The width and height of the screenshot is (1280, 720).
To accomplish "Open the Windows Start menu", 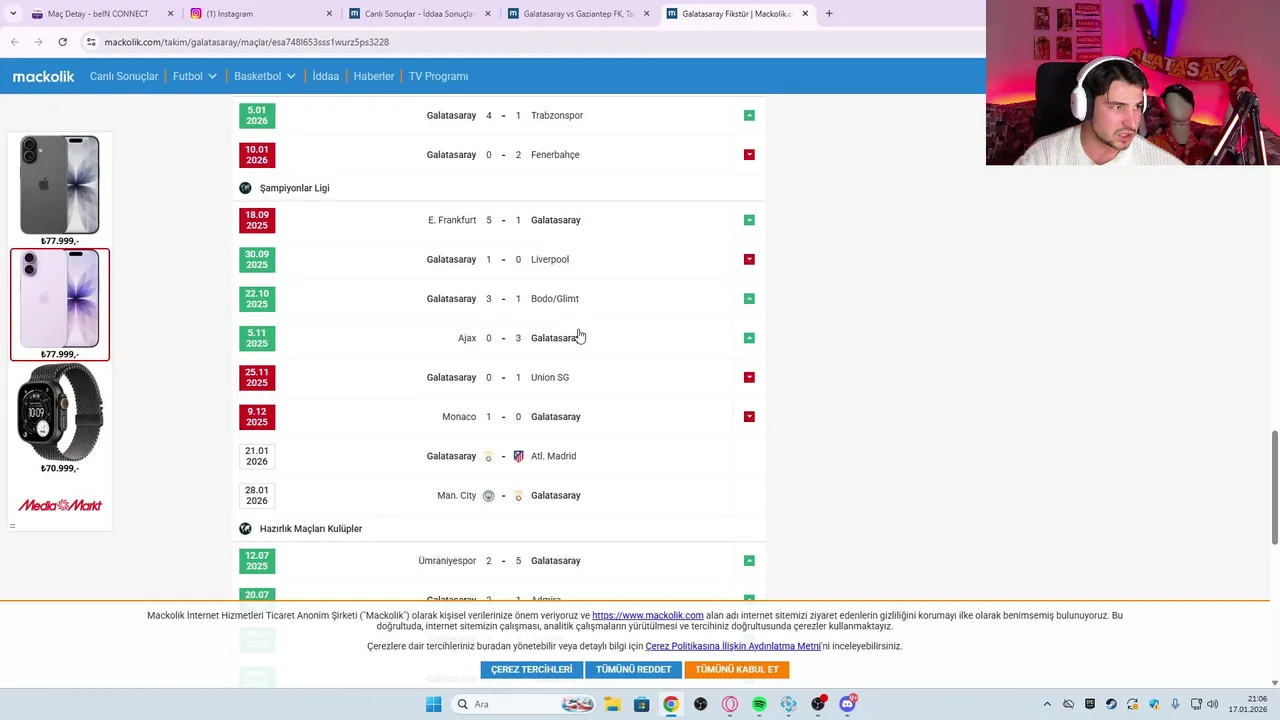I will tap(433, 704).
